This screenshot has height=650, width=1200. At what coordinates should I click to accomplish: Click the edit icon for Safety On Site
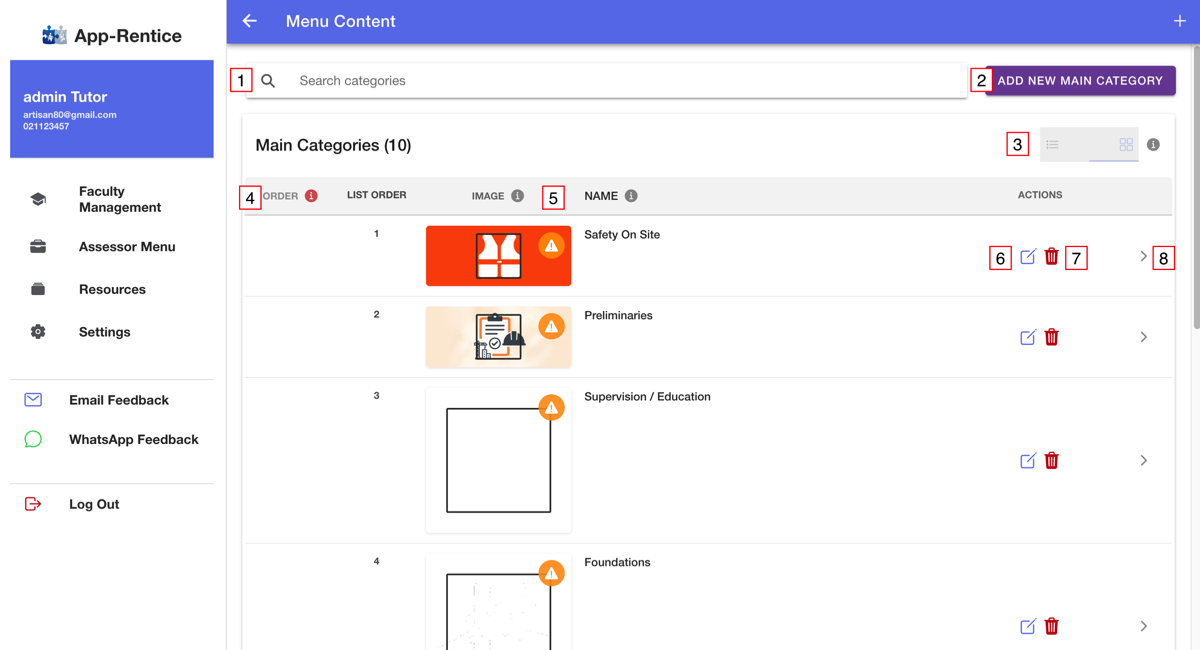pyautogui.click(x=1028, y=257)
